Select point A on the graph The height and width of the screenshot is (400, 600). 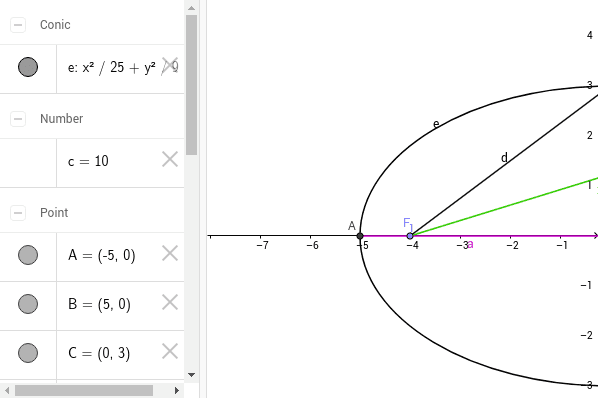coord(360,236)
